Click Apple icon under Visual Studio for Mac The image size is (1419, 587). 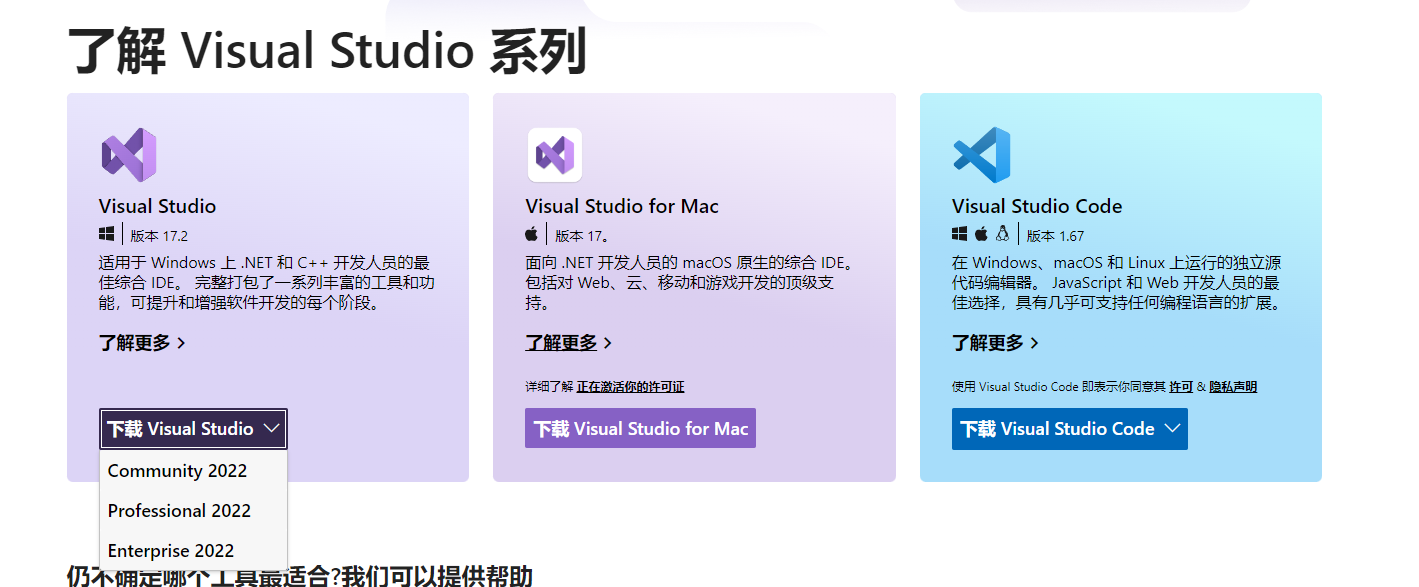tap(532, 235)
